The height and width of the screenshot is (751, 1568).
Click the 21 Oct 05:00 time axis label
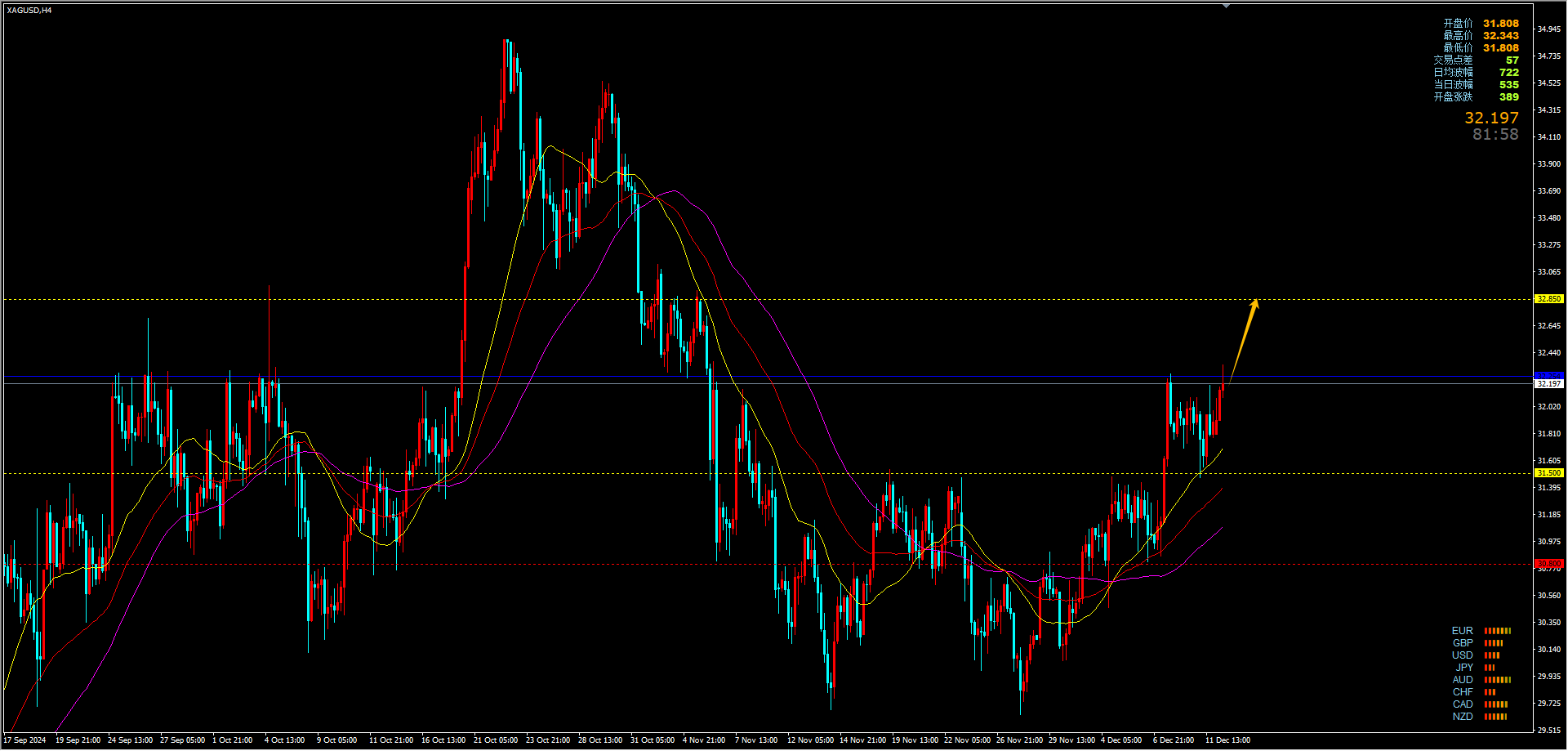click(x=496, y=740)
